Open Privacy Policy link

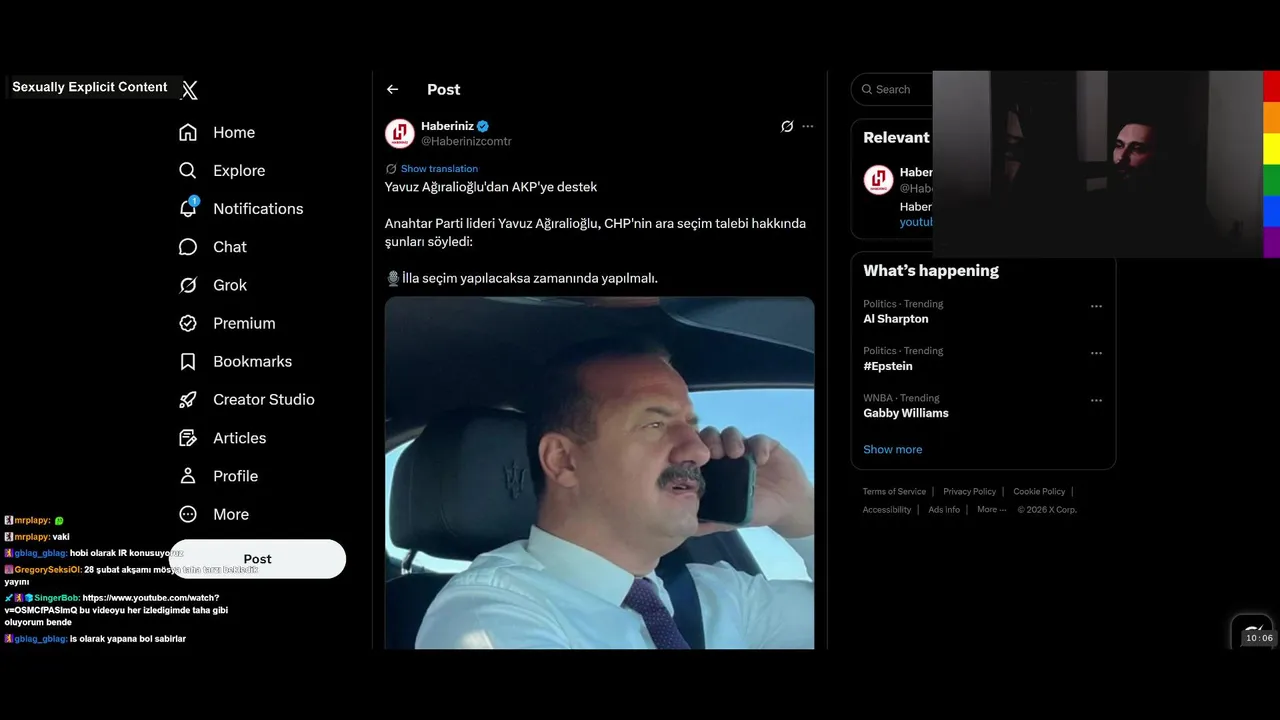pos(969,491)
